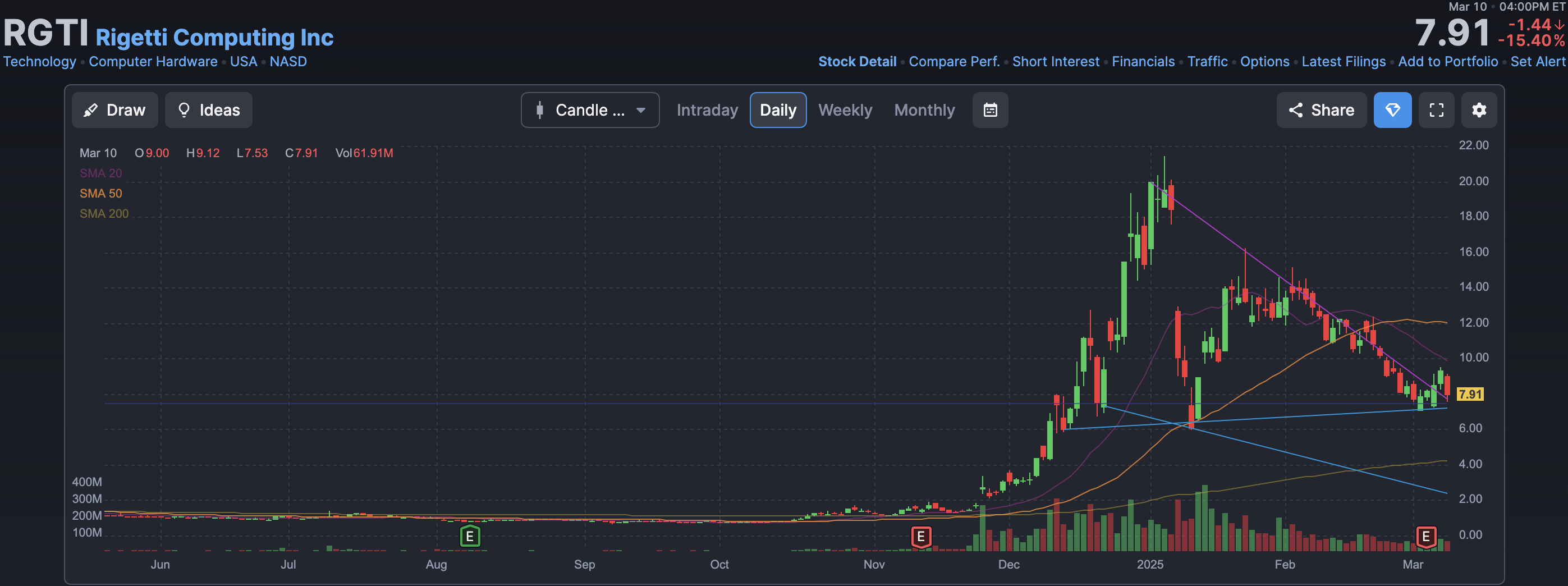The image size is (1568, 586).
Task: Select the Daily timeframe tab
Action: pos(778,110)
